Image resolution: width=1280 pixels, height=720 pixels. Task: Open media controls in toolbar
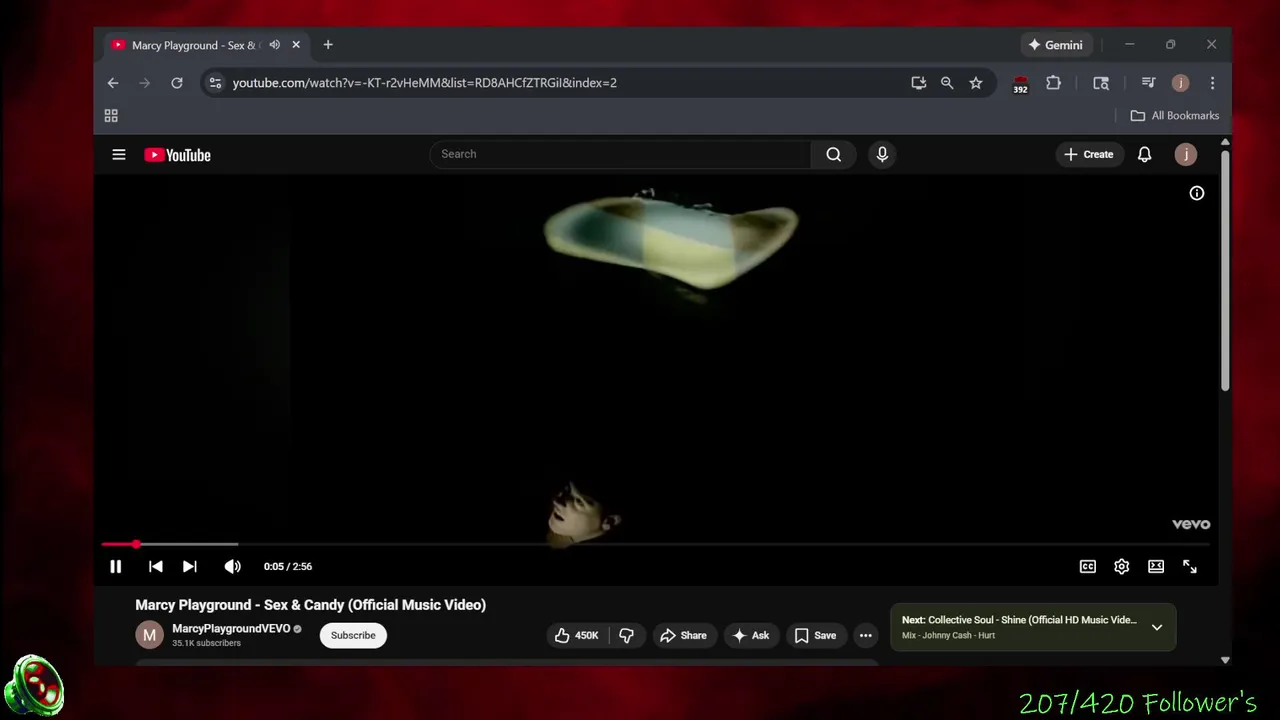1148,83
